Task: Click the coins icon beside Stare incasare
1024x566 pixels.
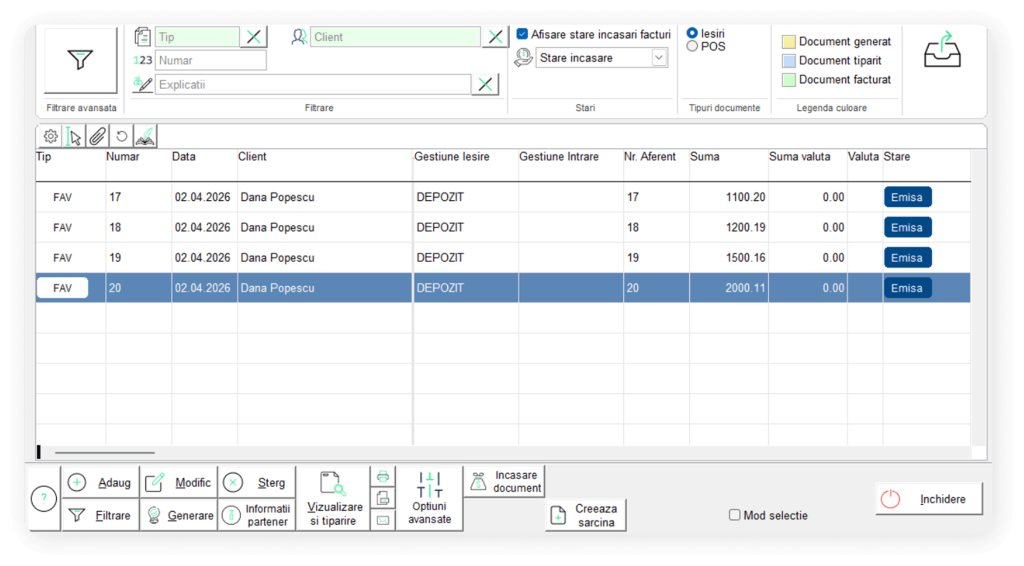Action: point(523,57)
